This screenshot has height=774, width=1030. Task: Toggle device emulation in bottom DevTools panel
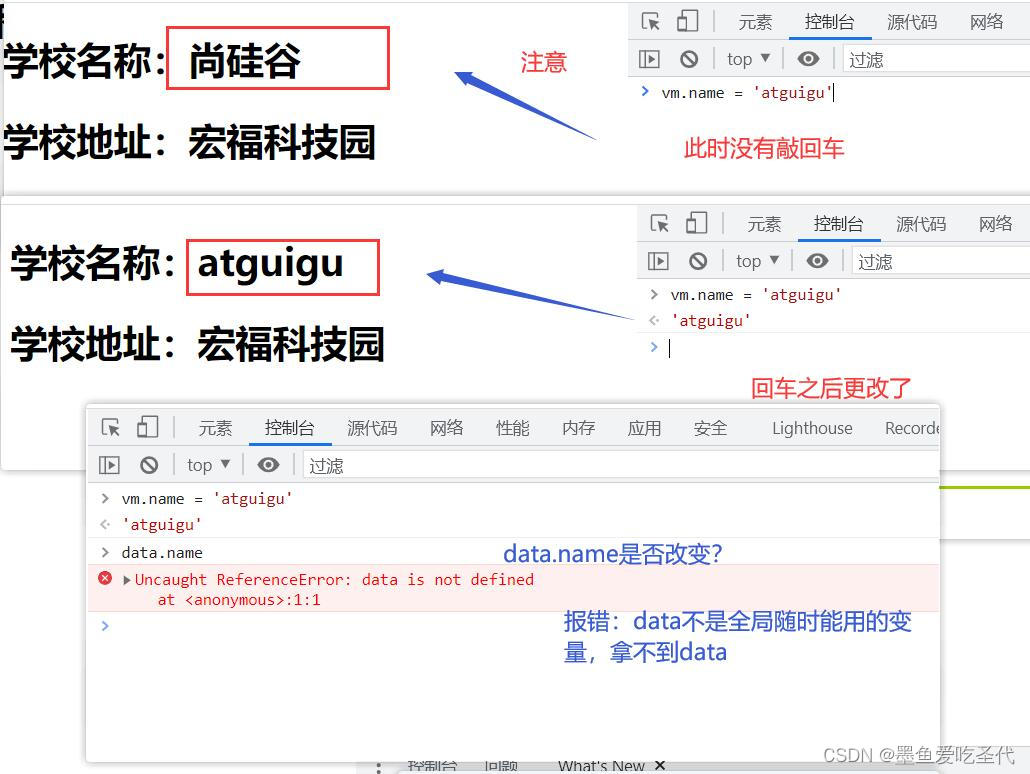[x=147, y=427]
